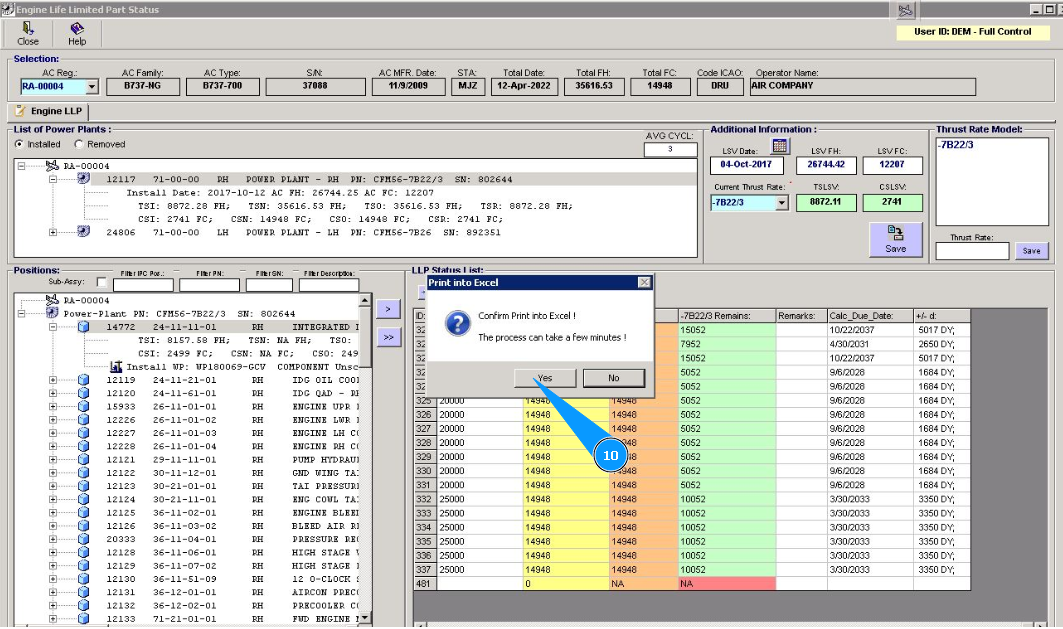This screenshot has height=629, width=1063.
Task: Select the RA-00004 aircraft icon in Positions tree
Action: click(x=53, y=300)
